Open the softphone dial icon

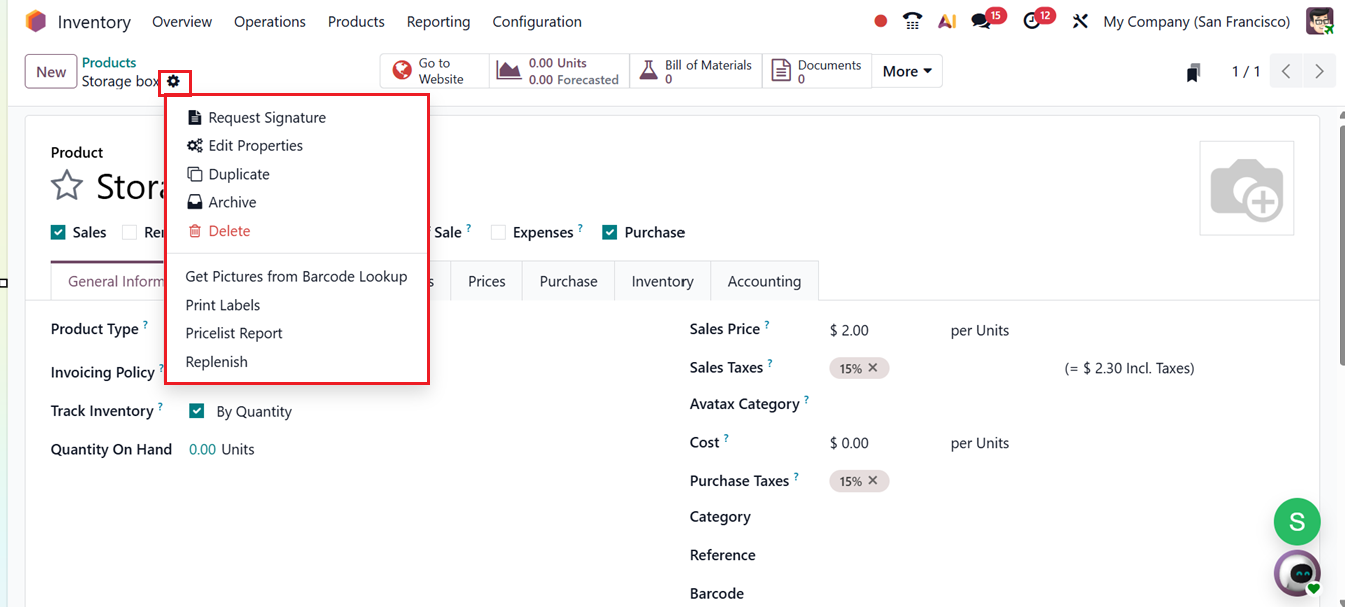click(x=912, y=20)
